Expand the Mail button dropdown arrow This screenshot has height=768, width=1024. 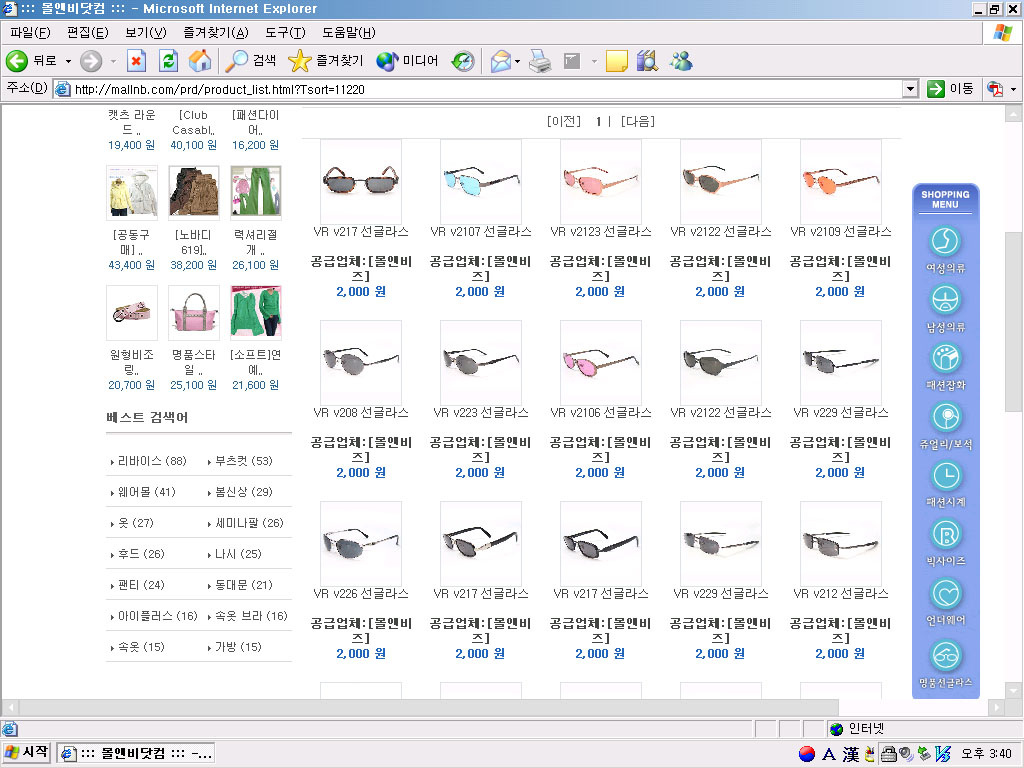click(x=518, y=61)
